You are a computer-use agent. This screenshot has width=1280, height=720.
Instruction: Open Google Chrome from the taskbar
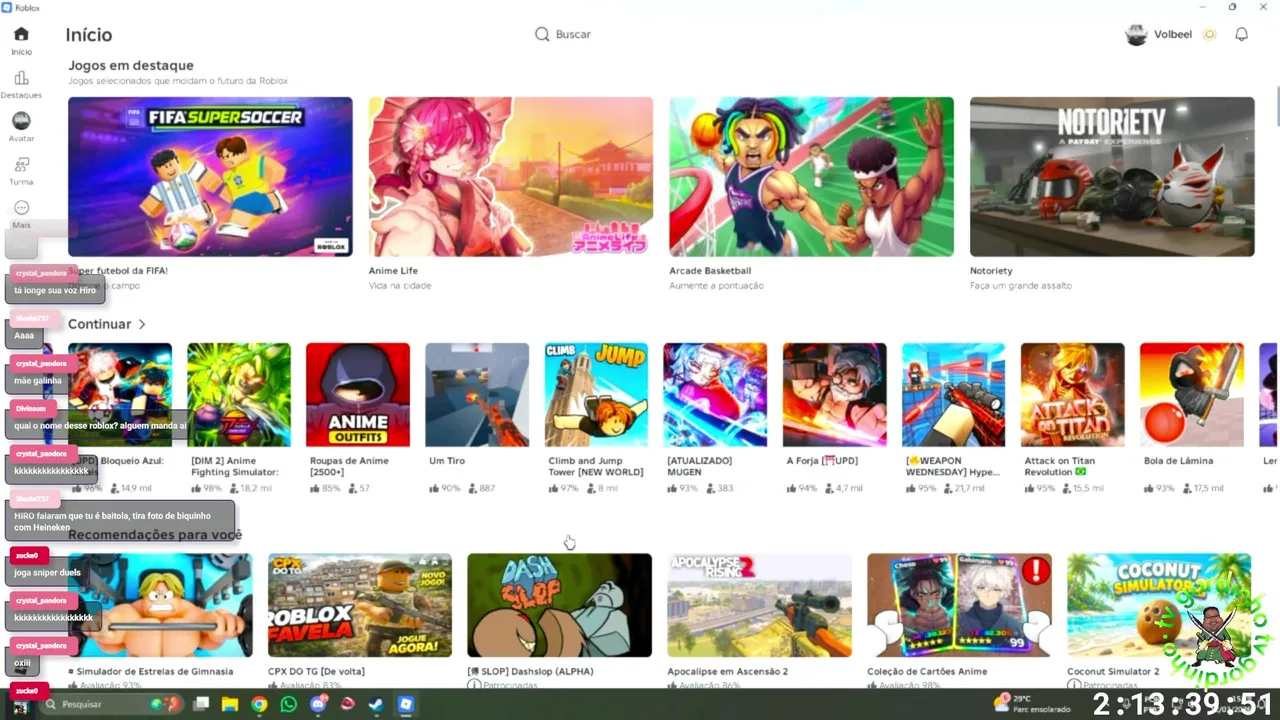click(x=259, y=704)
